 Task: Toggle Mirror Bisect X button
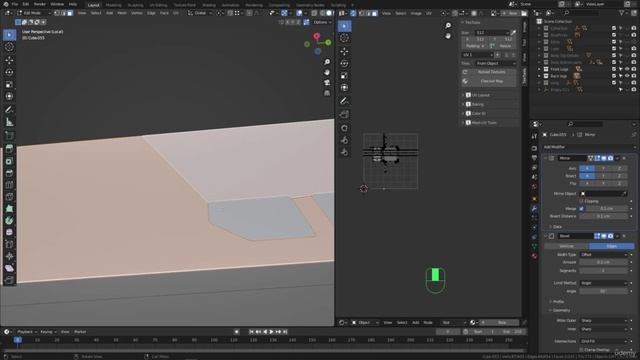coord(587,176)
